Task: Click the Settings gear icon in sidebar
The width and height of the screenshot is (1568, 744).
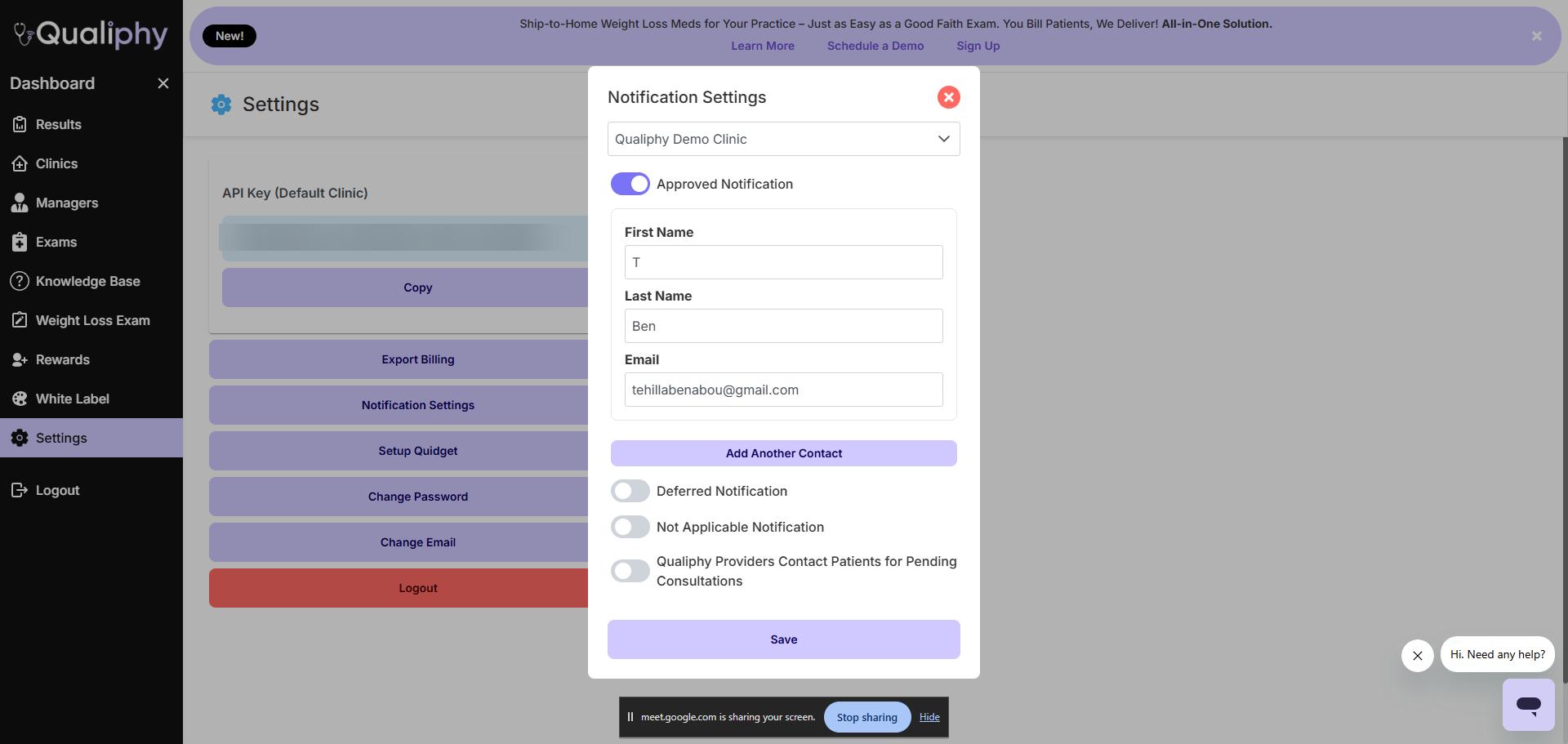Action: point(20,438)
